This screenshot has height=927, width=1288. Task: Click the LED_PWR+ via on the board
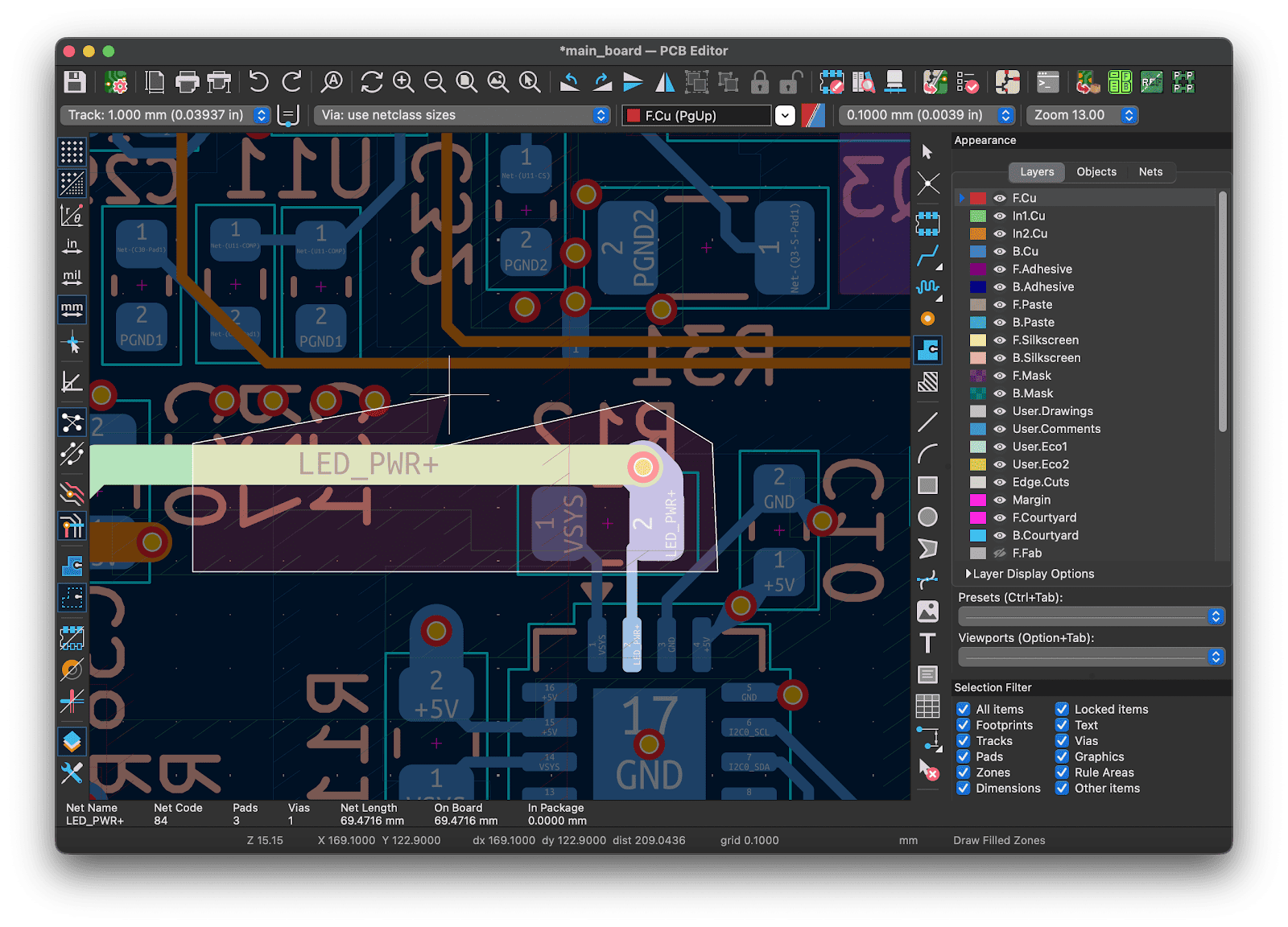coord(642,467)
